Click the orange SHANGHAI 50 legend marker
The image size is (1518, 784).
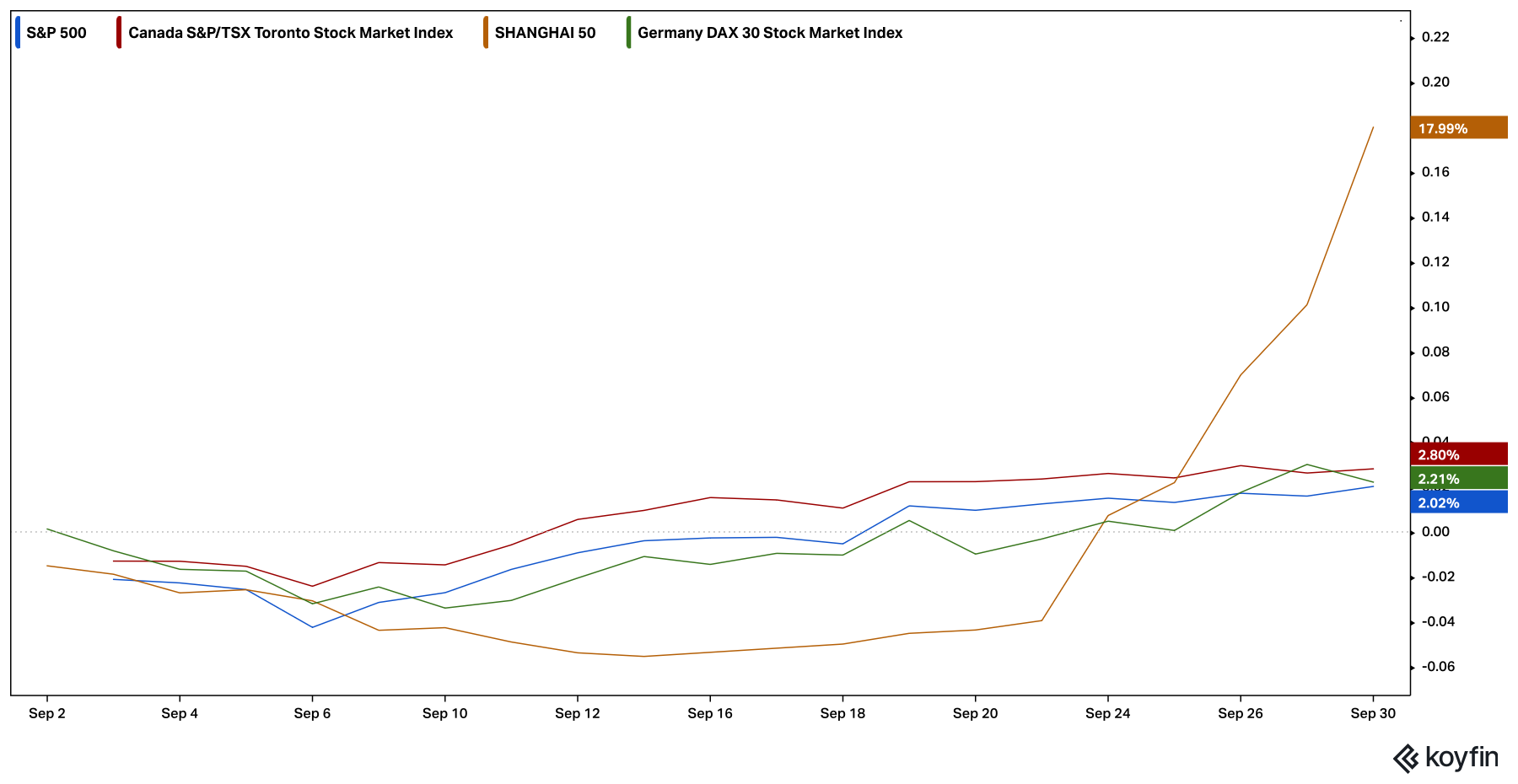(x=486, y=33)
